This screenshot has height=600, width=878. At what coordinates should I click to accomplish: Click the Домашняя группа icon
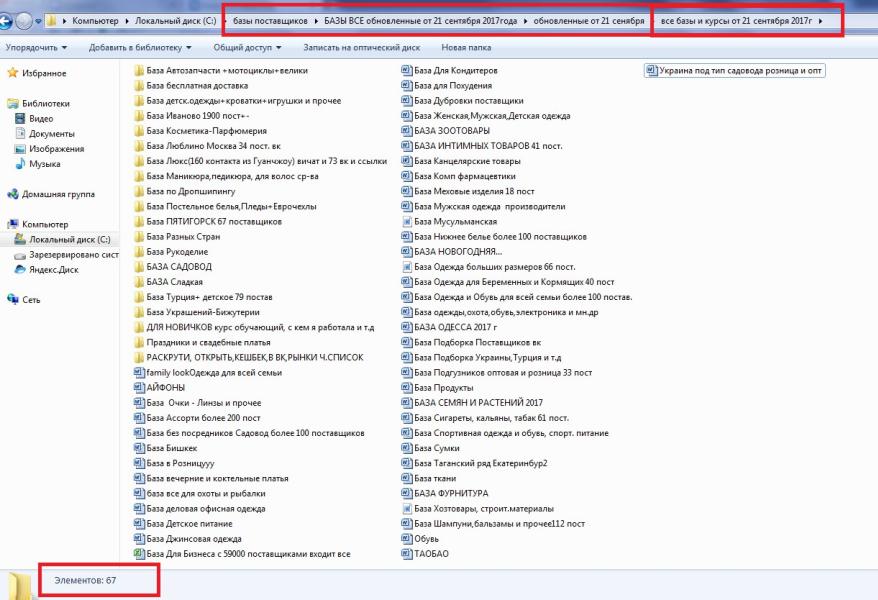click(x=13, y=194)
